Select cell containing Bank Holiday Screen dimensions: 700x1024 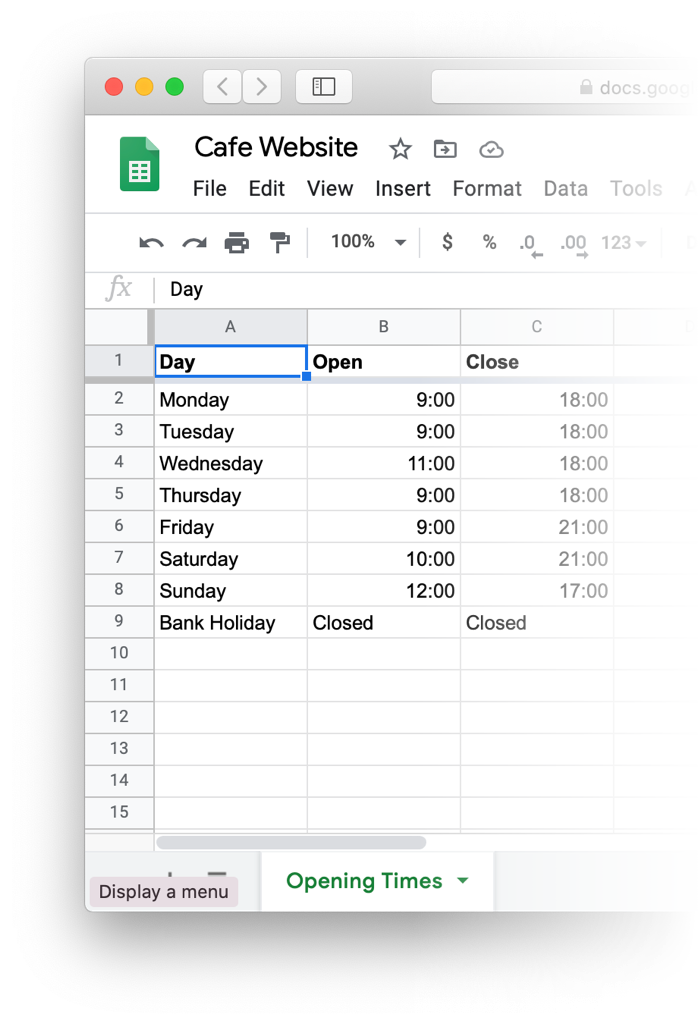(x=231, y=622)
